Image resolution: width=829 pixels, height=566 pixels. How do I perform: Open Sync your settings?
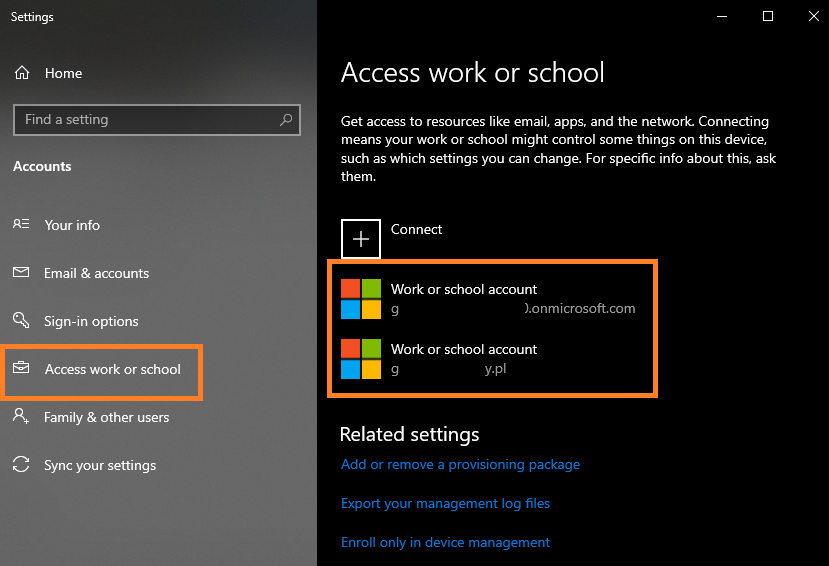tap(100, 466)
